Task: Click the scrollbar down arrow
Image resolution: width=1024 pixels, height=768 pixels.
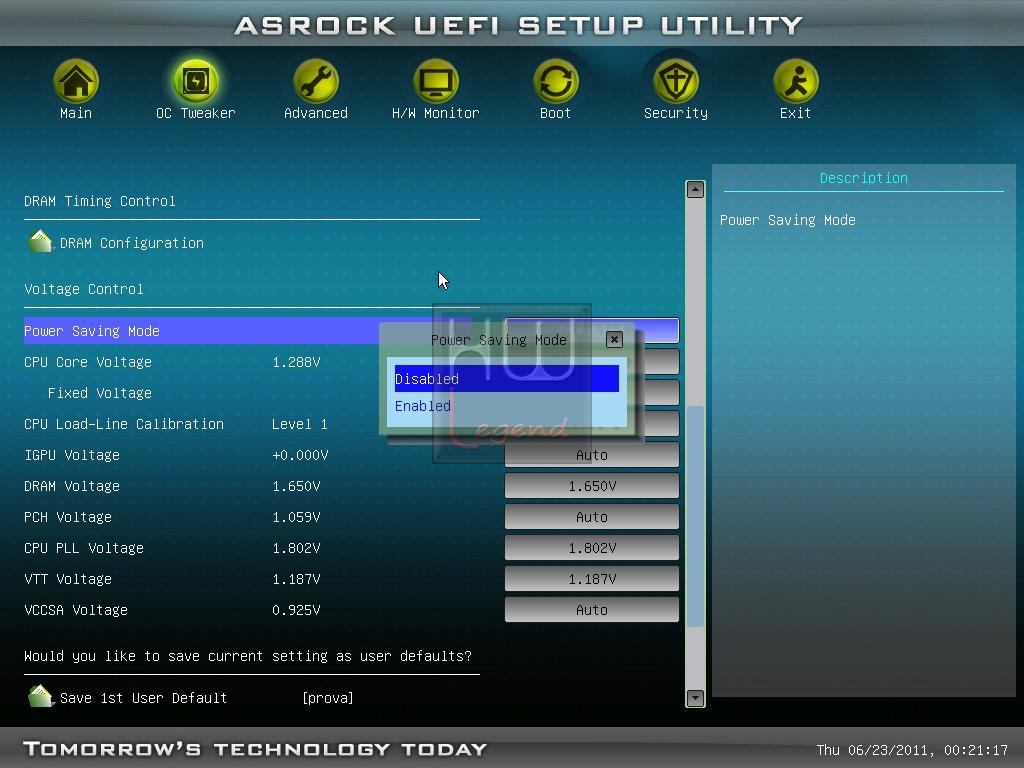Action: click(696, 698)
